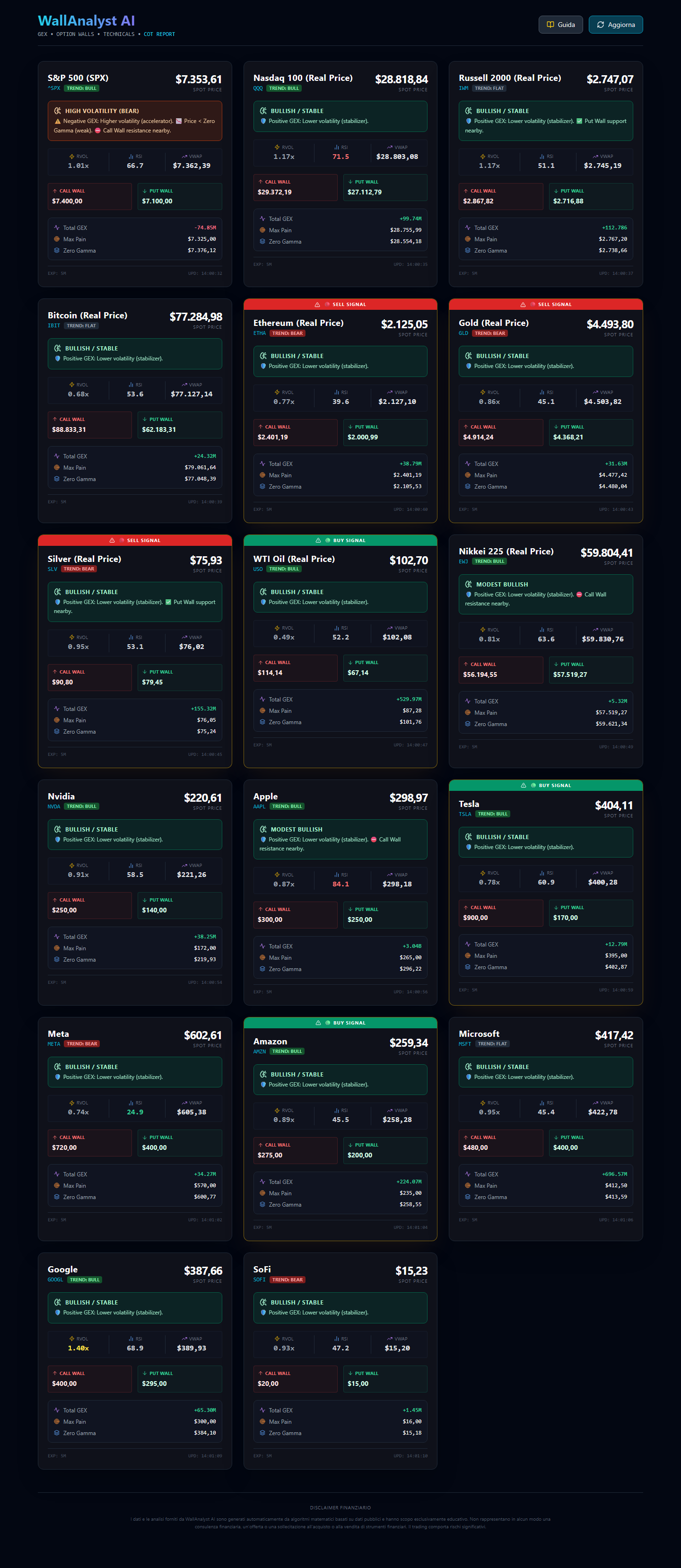Image resolution: width=681 pixels, height=1568 pixels.
Task: Click the VWAP trend icon on Microsoft card
Action: pyautogui.click(x=594, y=1103)
